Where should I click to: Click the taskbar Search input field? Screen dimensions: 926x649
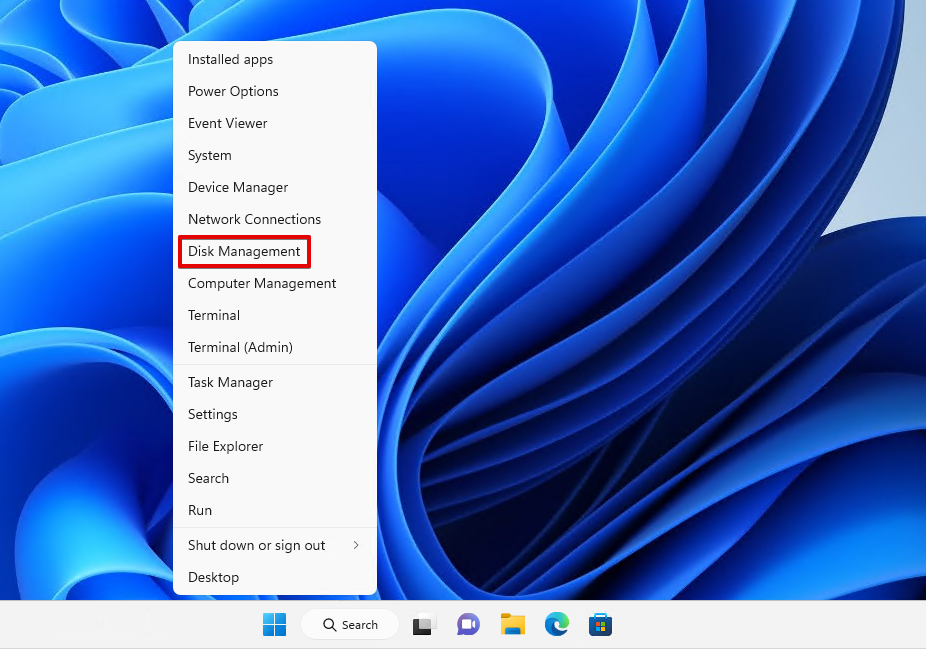[x=360, y=624]
